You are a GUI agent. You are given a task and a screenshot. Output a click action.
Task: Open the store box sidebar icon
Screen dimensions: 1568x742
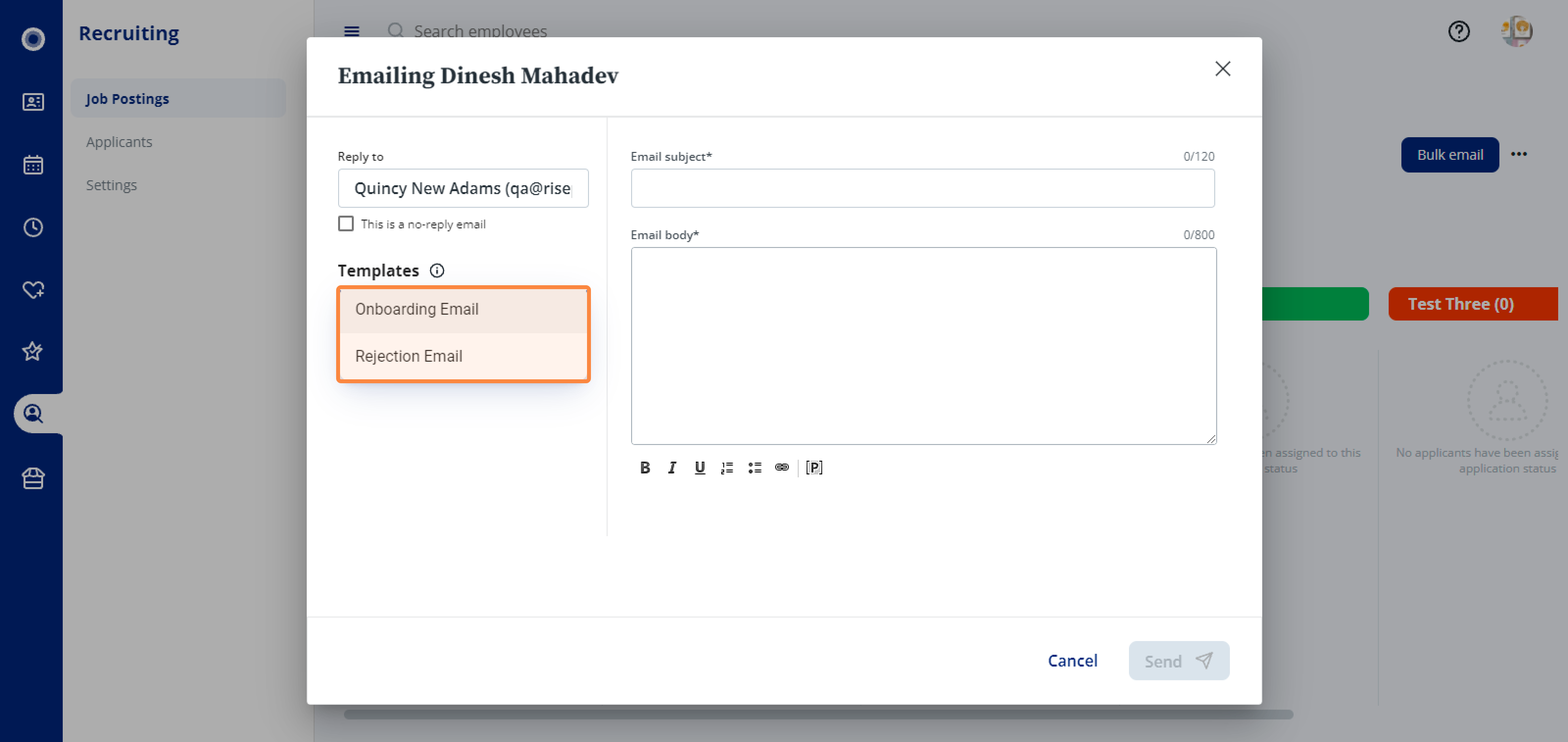point(33,478)
